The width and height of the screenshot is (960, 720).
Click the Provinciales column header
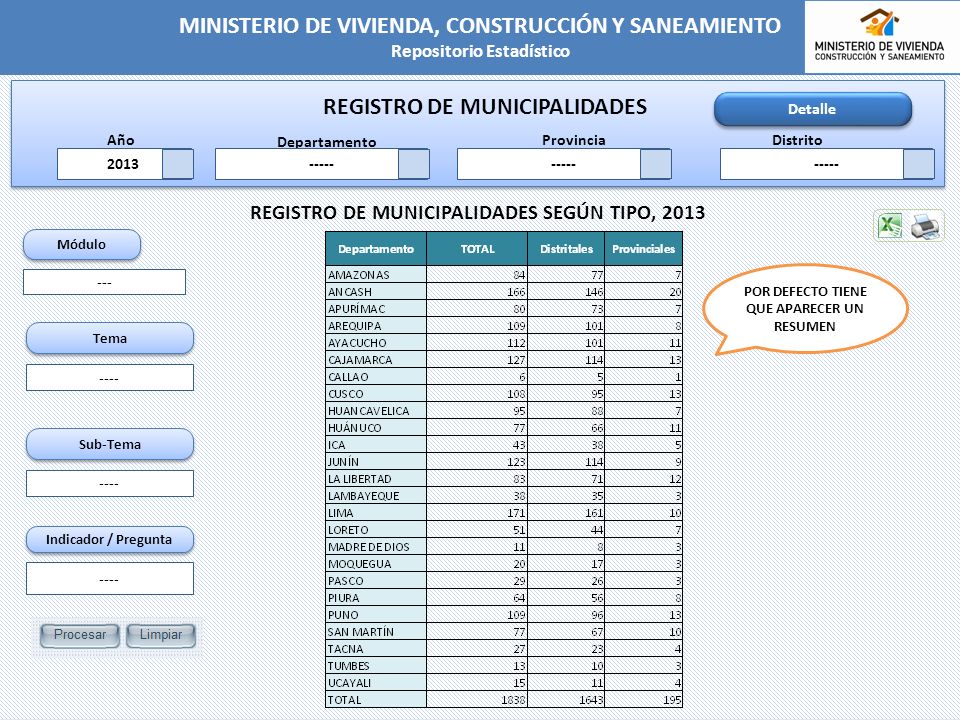(643, 249)
